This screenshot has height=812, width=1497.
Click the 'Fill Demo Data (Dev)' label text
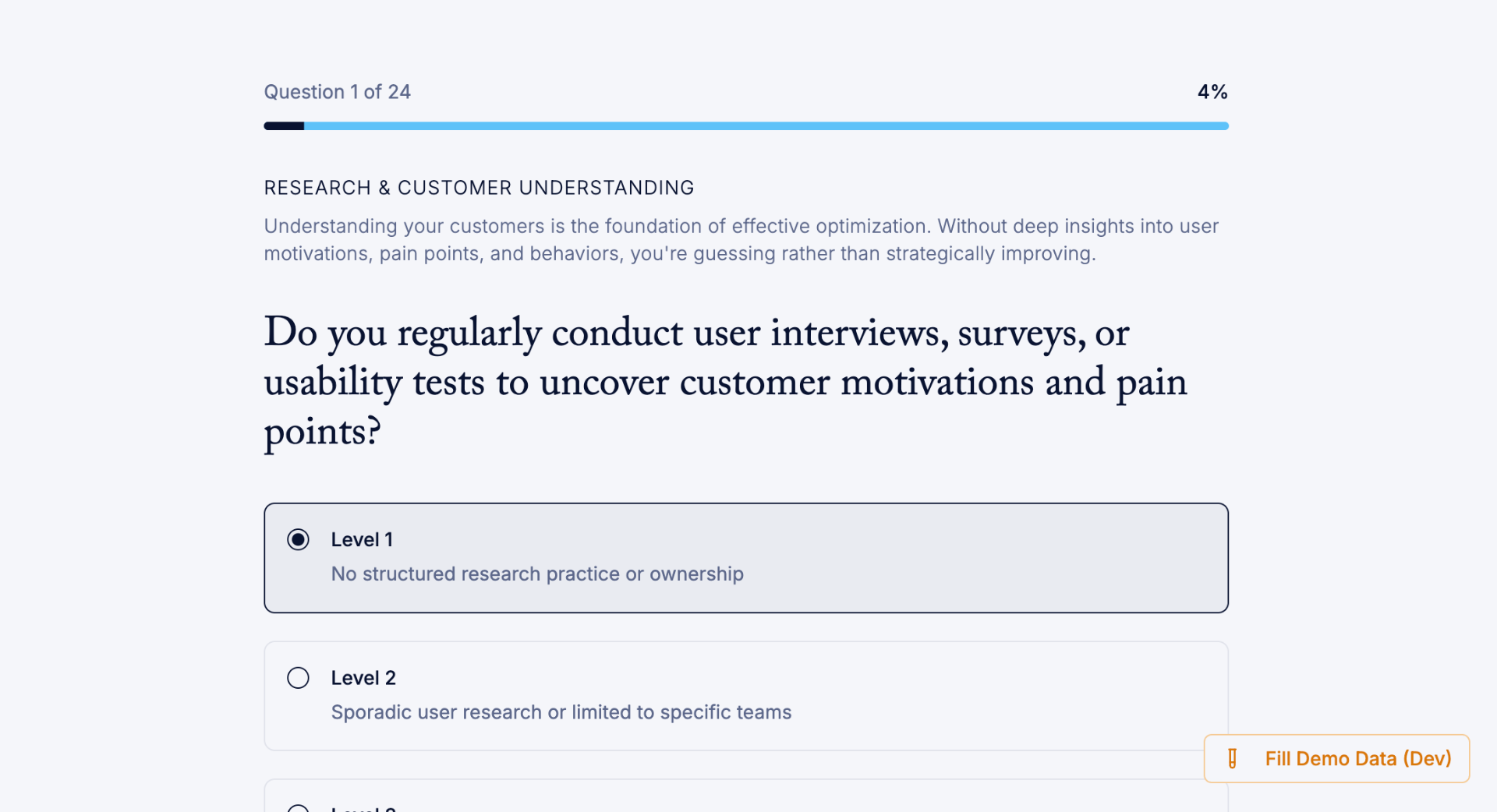pos(1358,758)
